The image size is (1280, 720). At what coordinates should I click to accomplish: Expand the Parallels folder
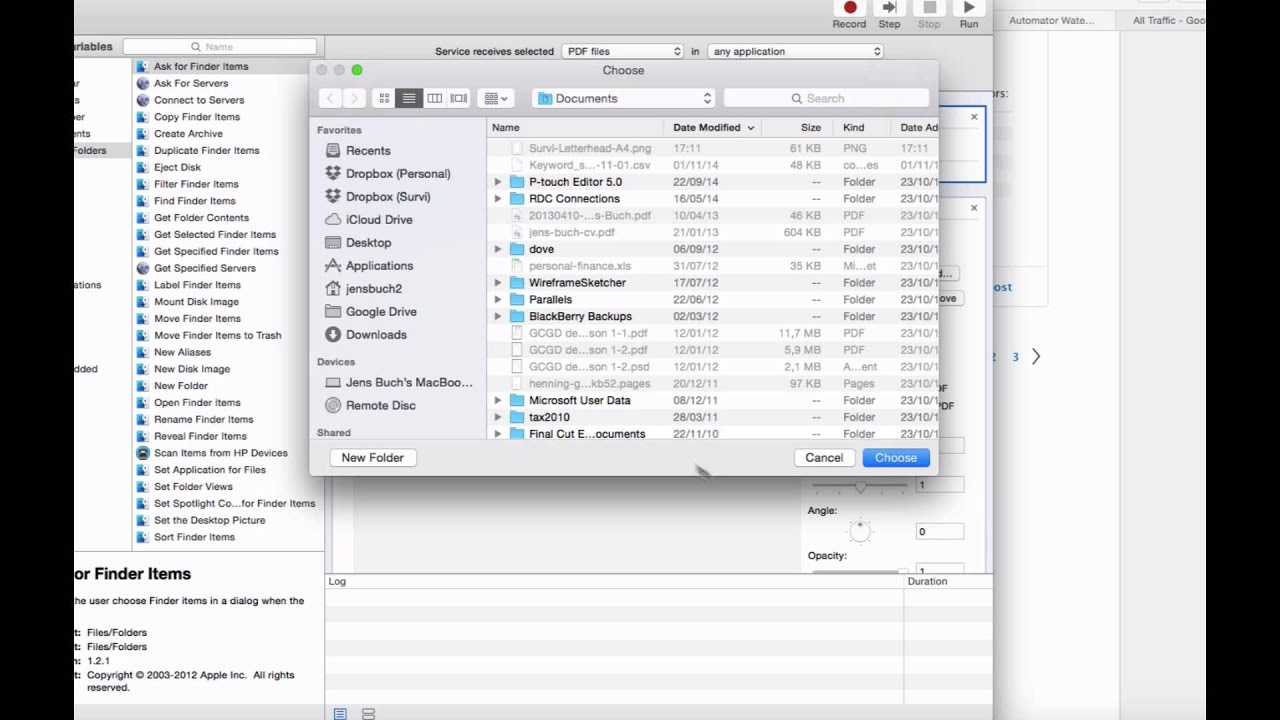click(x=498, y=300)
